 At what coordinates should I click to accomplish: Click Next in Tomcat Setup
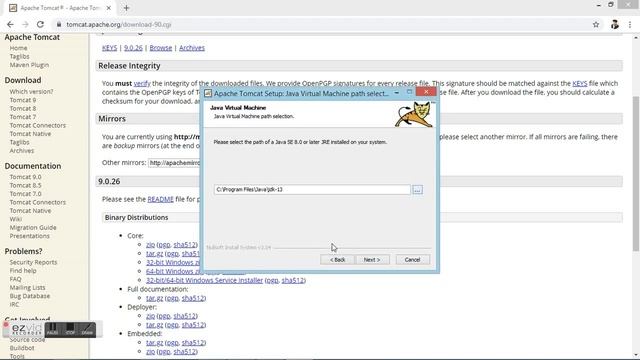pyautogui.click(x=372, y=260)
